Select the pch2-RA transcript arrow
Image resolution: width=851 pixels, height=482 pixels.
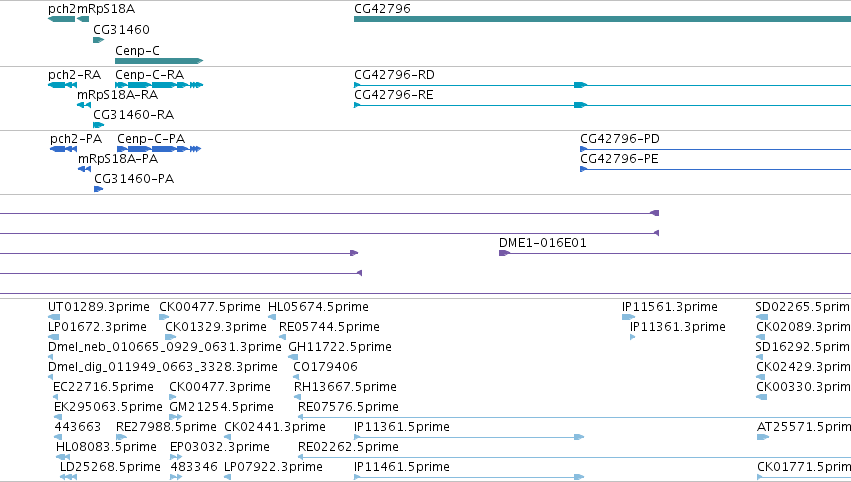[x=62, y=85]
